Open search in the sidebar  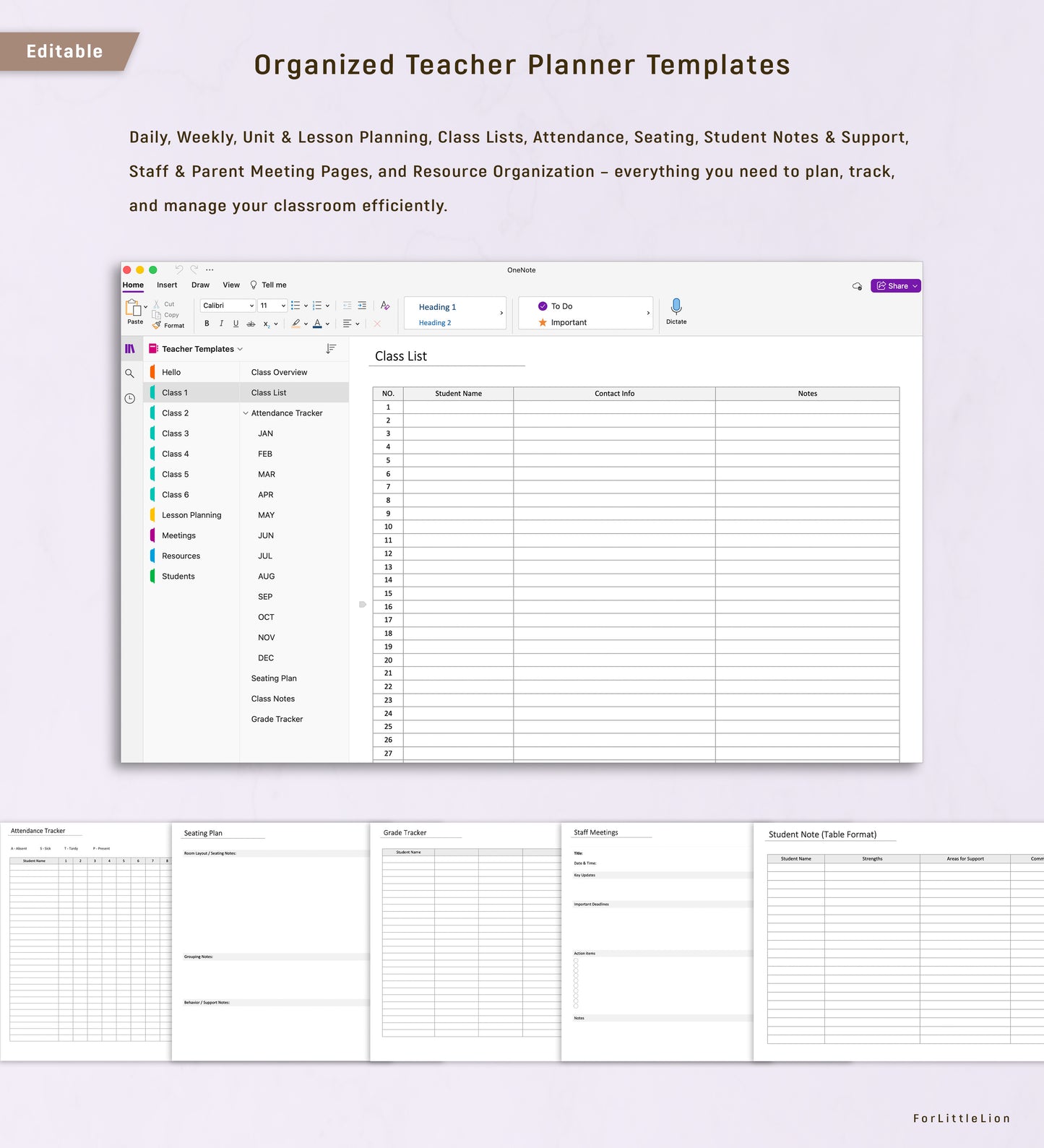point(130,374)
